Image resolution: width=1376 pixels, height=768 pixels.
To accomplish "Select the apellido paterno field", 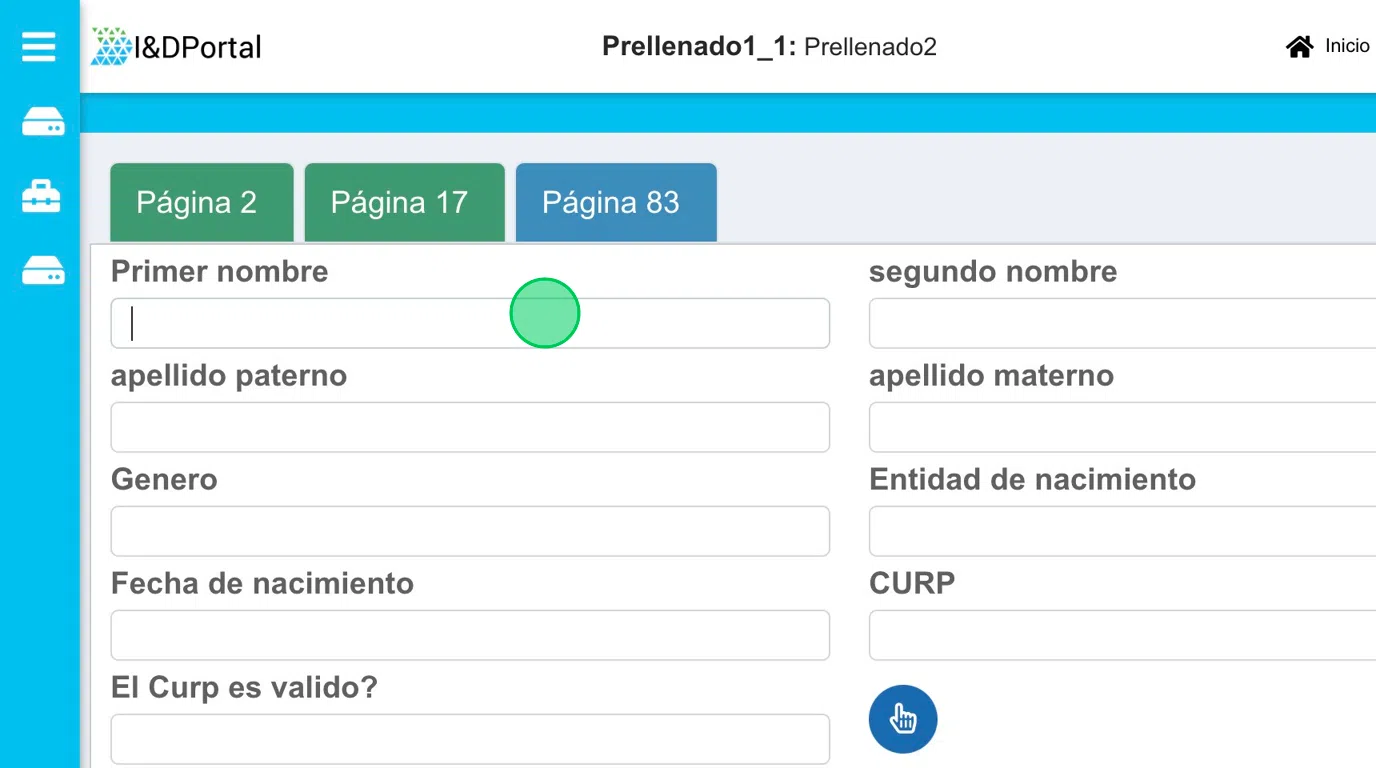I will tap(470, 427).
